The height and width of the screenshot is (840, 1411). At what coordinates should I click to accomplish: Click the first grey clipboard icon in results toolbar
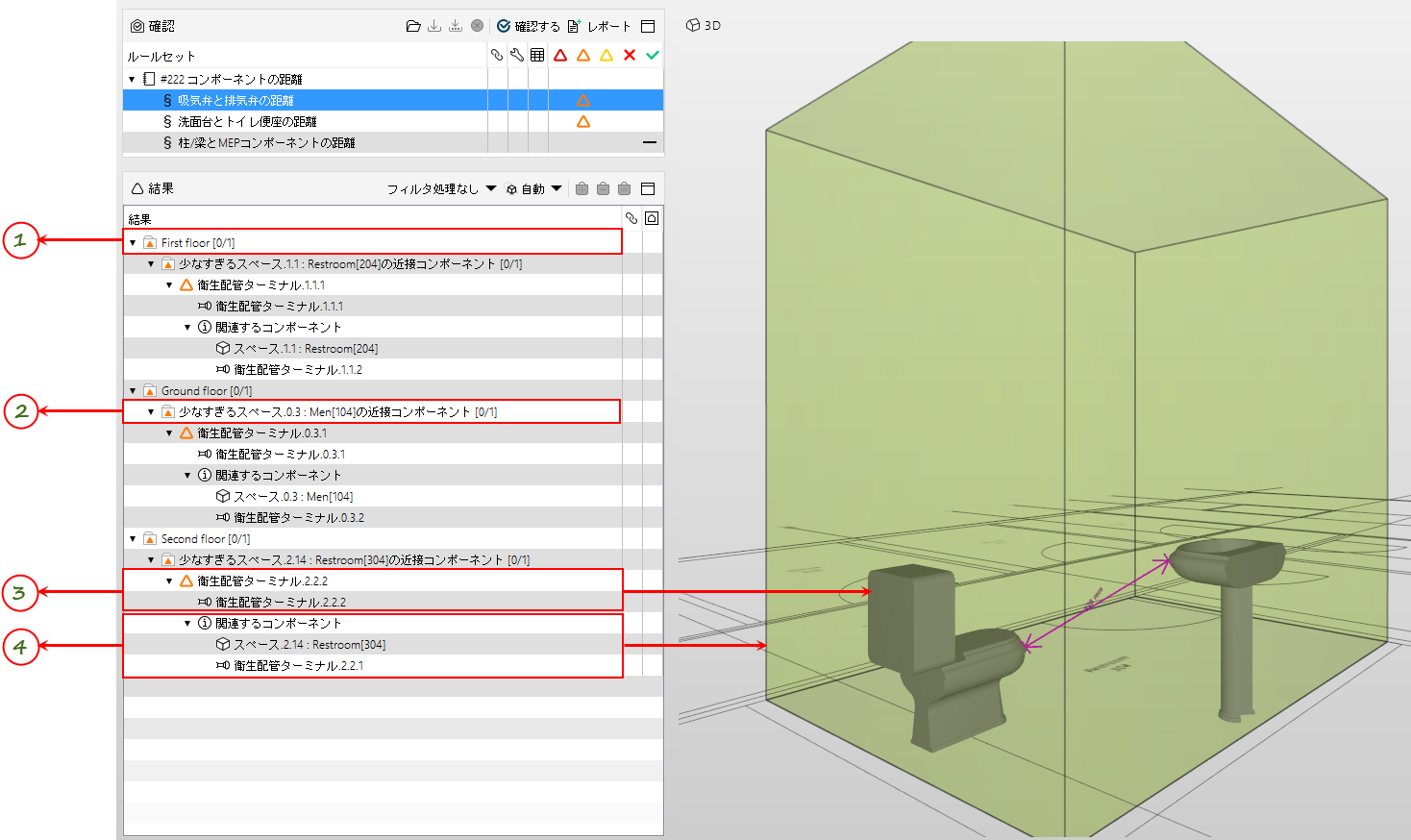coord(582,188)
